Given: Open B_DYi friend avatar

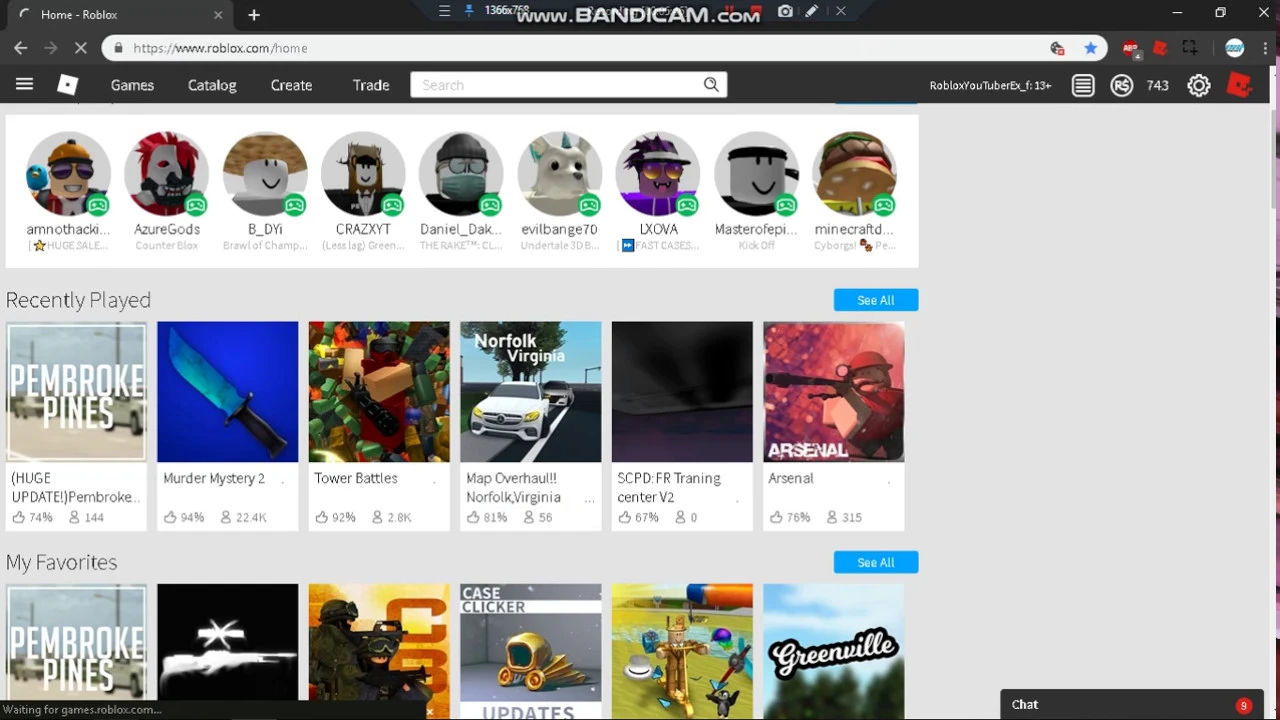Looking at the screenshot, I should pyautogui.click(x=265, y=174).
